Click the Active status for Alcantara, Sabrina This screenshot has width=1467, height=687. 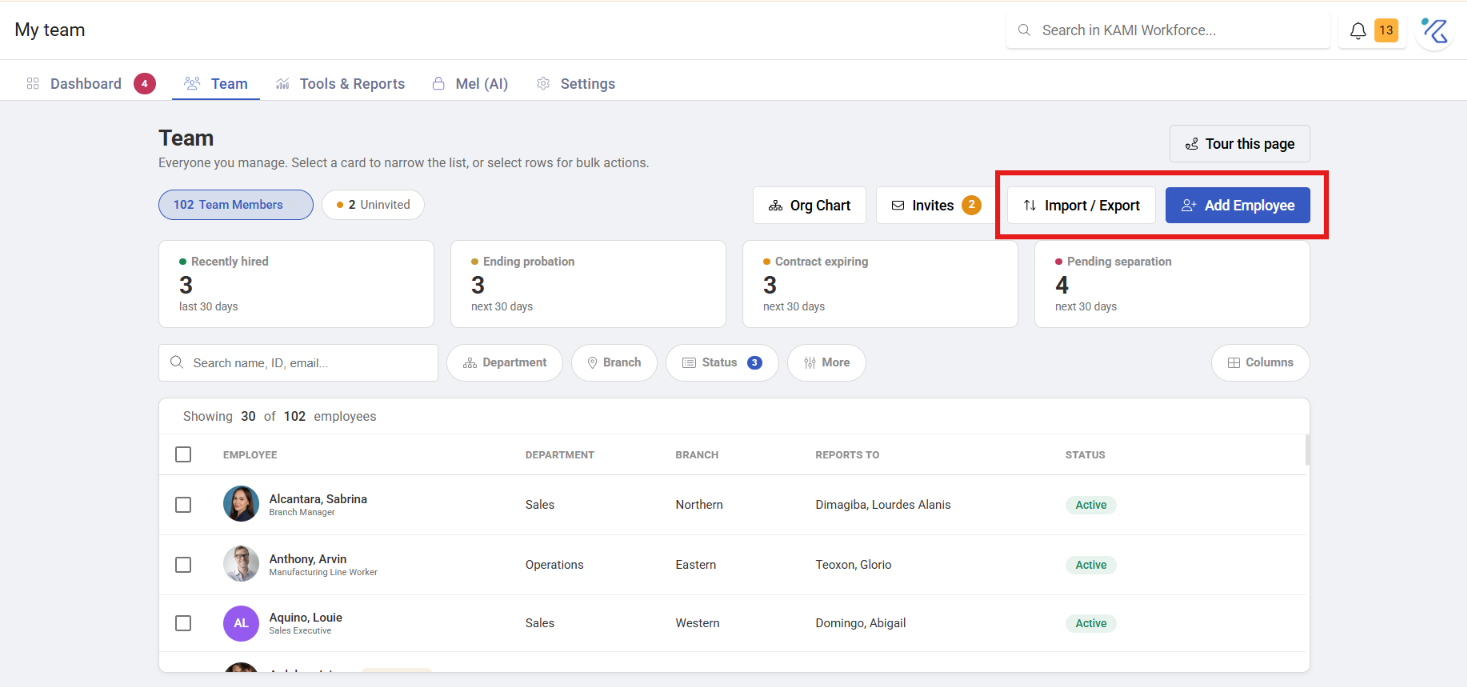click(x=1091, y=505)
